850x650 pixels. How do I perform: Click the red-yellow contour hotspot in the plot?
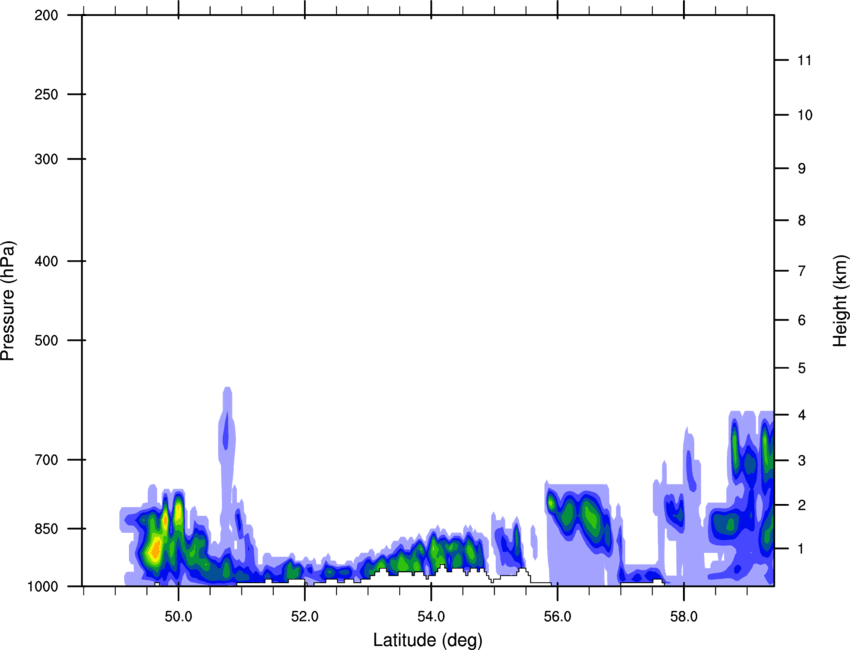click(x=154, y=549)
